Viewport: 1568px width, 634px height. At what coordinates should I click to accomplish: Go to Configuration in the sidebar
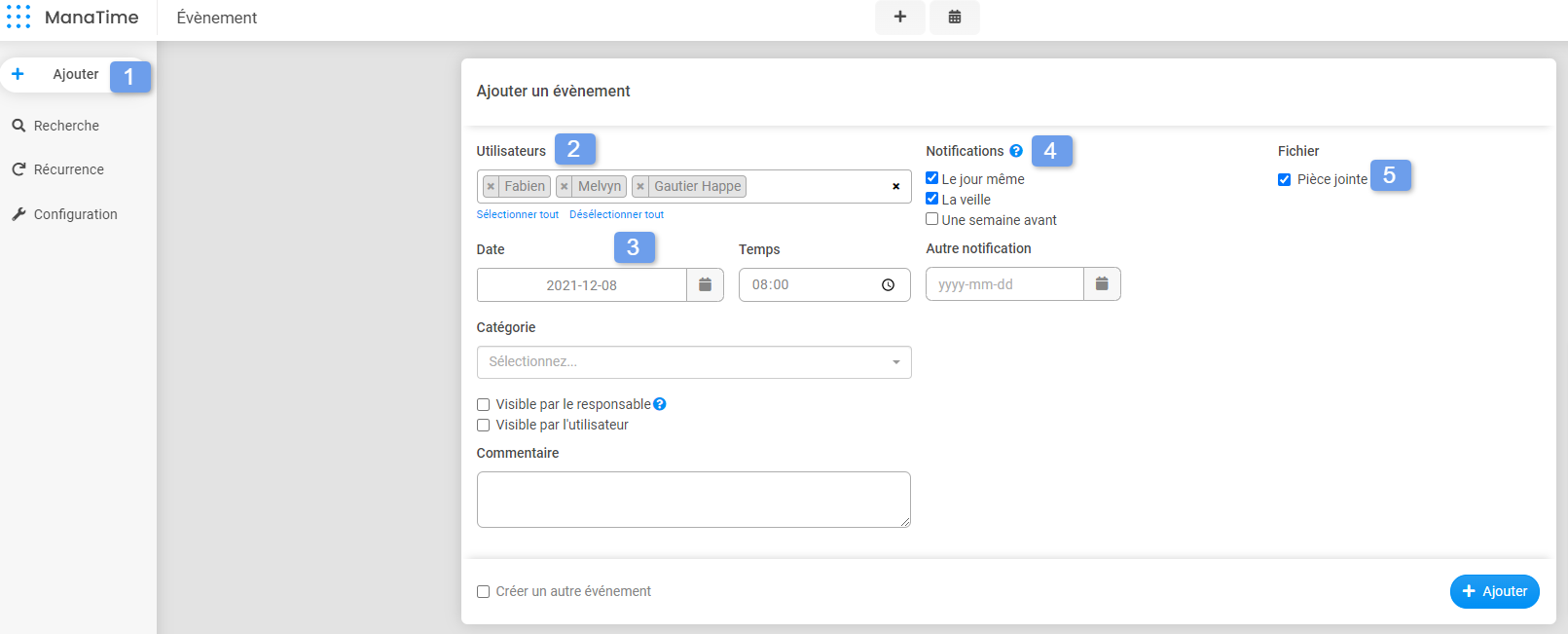[x=75, y=214]
